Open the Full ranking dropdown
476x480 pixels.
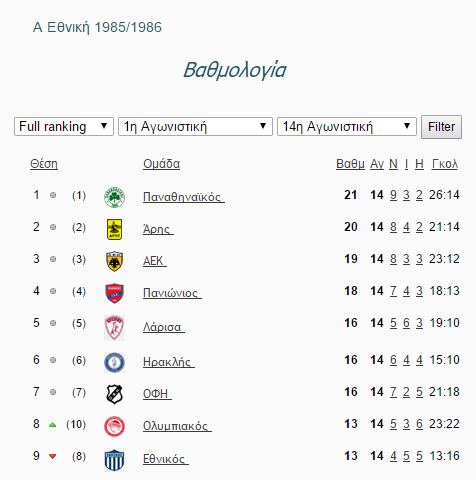(x=64, y=126)
